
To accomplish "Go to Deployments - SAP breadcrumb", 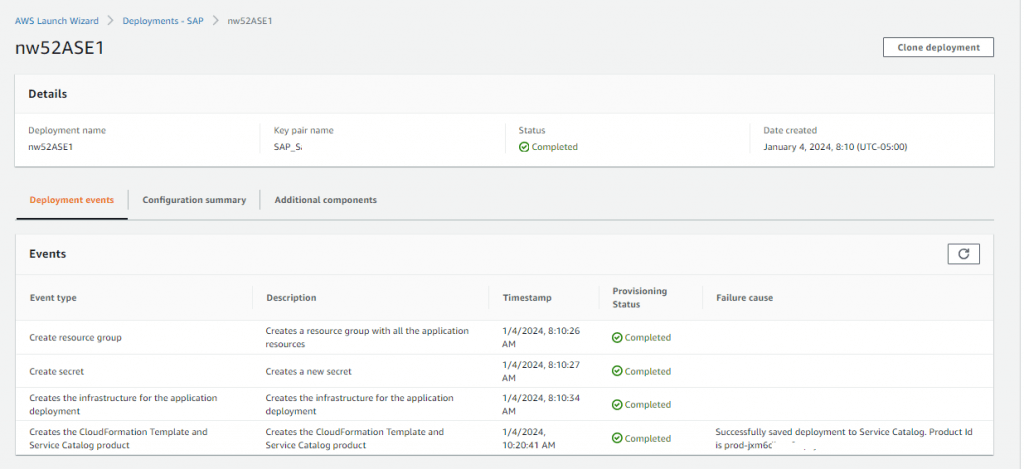I will (x=163, y=21).
